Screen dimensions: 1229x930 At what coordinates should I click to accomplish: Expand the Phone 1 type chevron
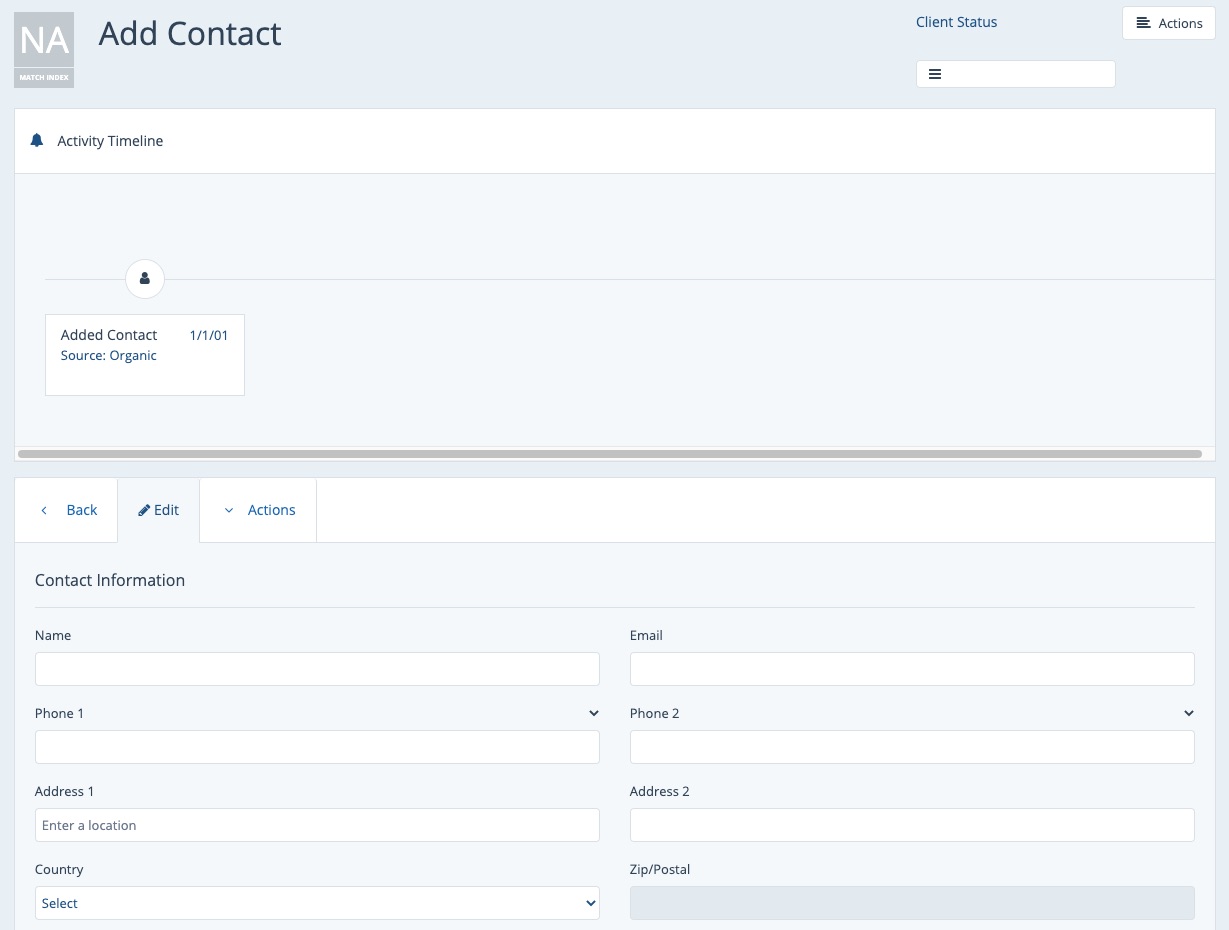(x=593, y=713)
